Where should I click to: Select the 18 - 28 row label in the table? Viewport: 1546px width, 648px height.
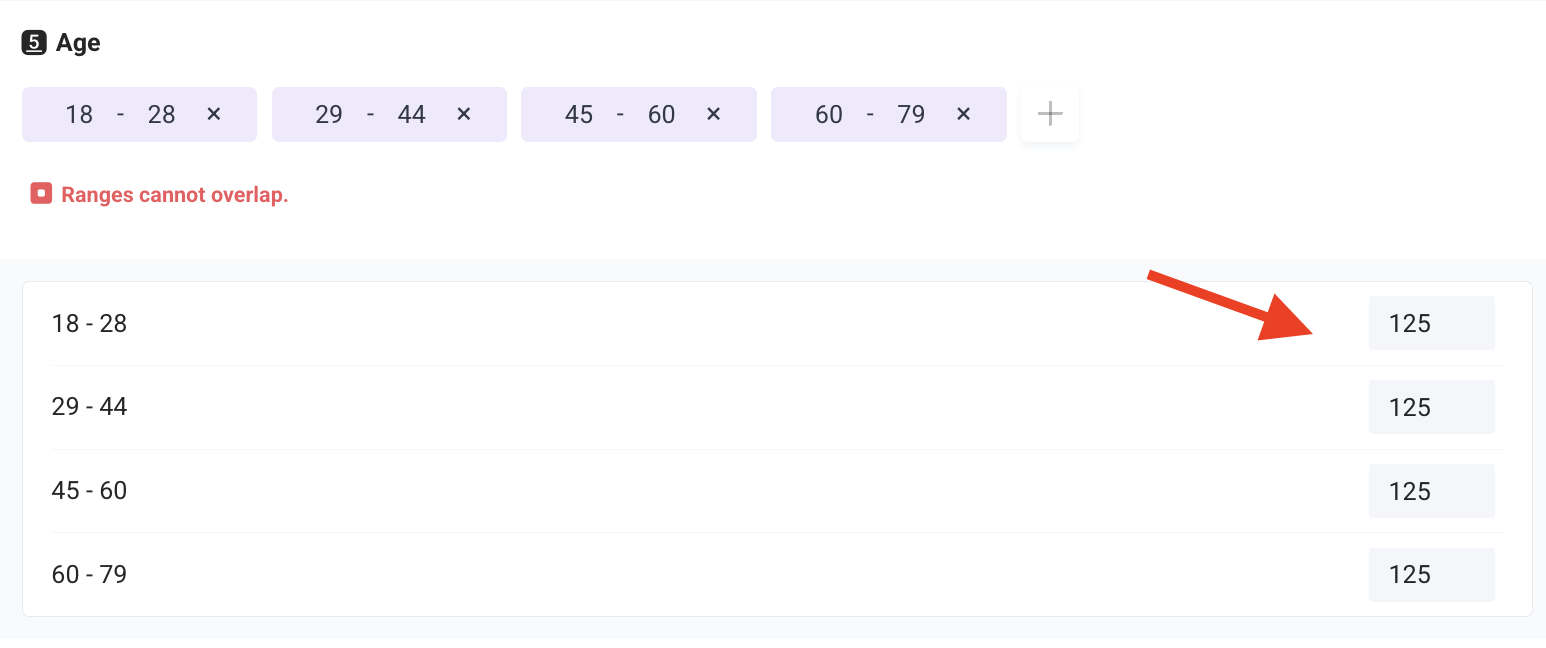(x=89, y=323)
